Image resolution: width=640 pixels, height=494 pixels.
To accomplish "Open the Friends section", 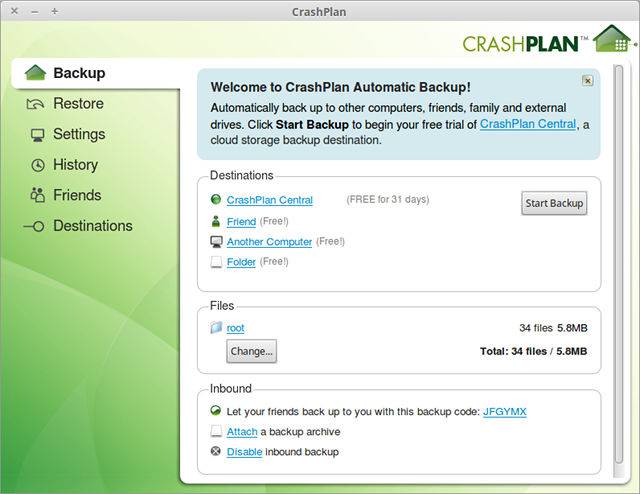I will coord(77,195).
